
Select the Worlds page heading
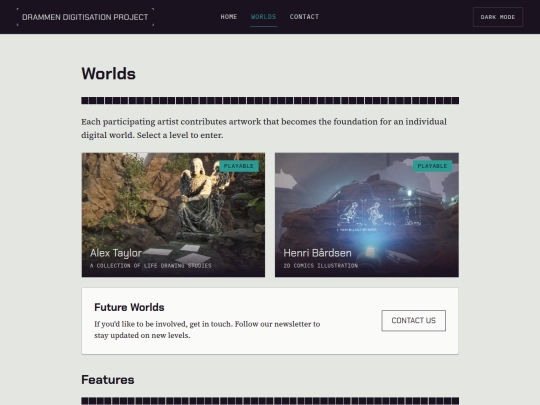[x=108, y=74]
